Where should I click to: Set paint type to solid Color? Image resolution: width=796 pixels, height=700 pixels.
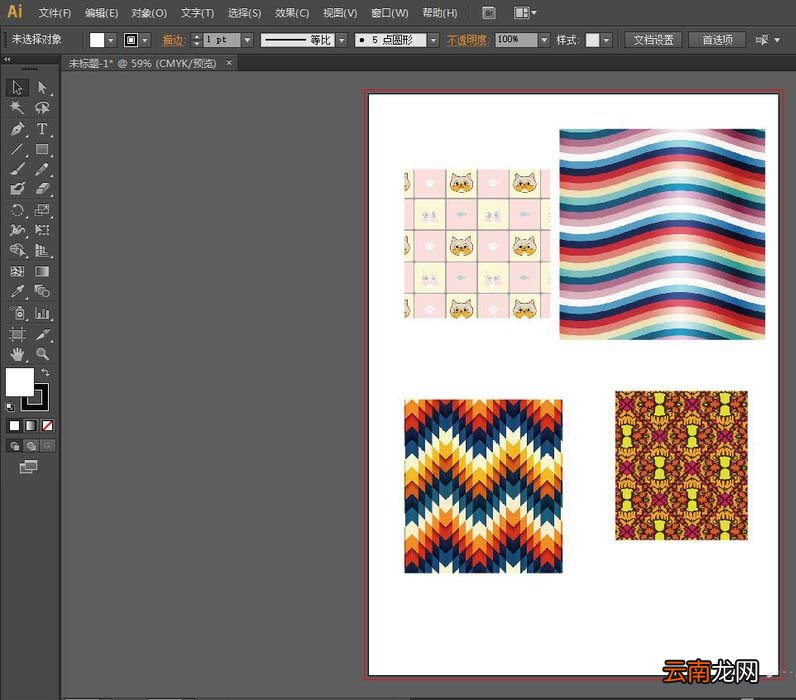14,425
